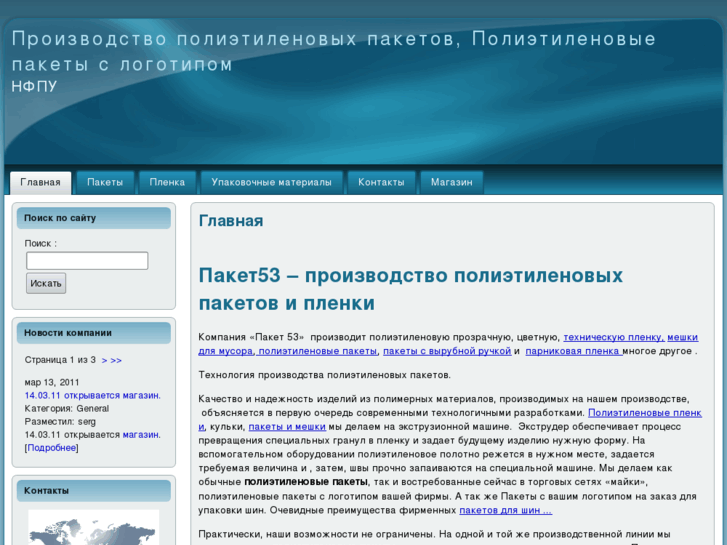Open the техническую пленку link
Image resolution: width=727 pixels, height=545 pixels.
613,338
